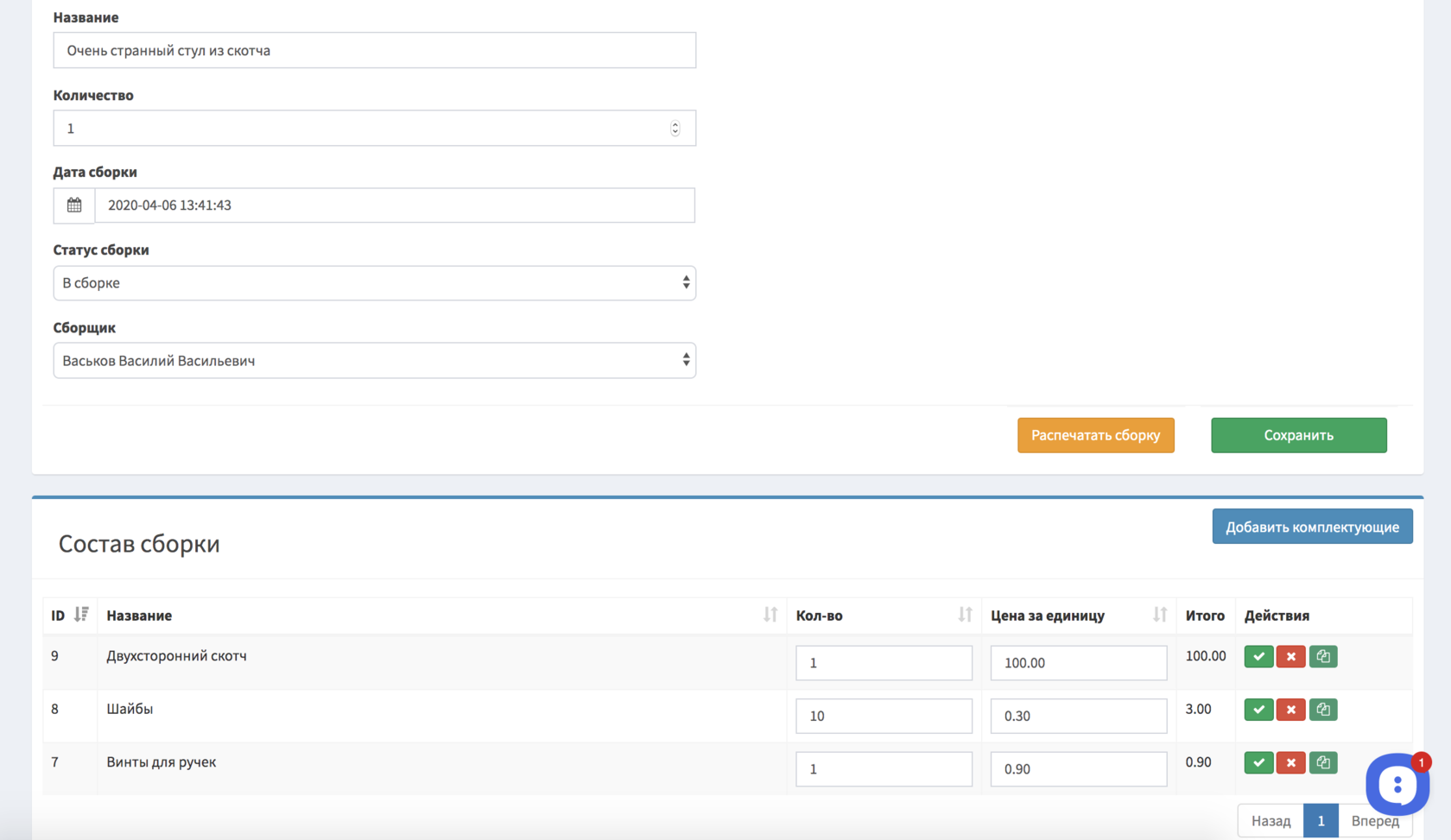Add components via Добавить комплектующие
The height and width of the screenshot is (840, 1451).
pyautogui.click(x=1312, y=527)
